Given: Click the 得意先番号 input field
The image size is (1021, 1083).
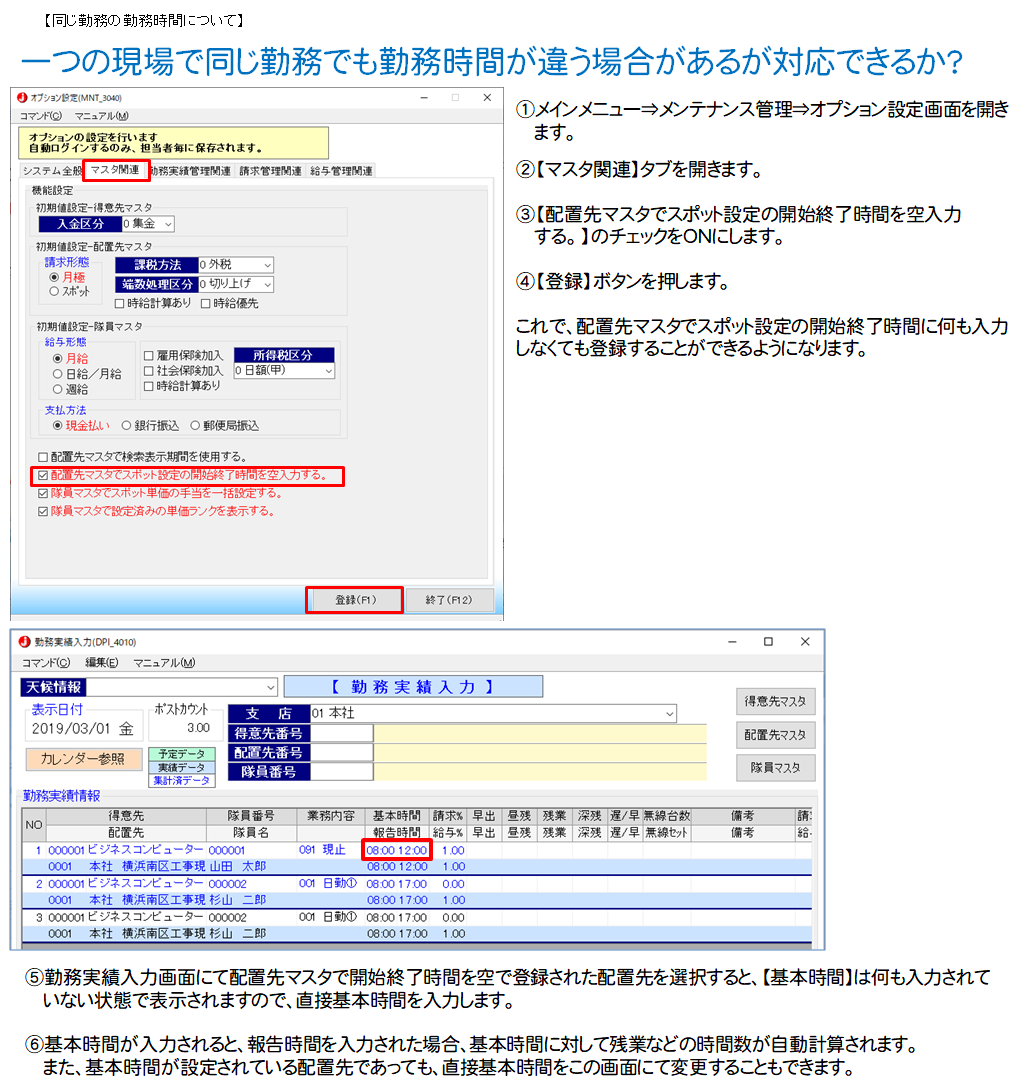Looking at the screenshot, I should click(x=341, y=734).
